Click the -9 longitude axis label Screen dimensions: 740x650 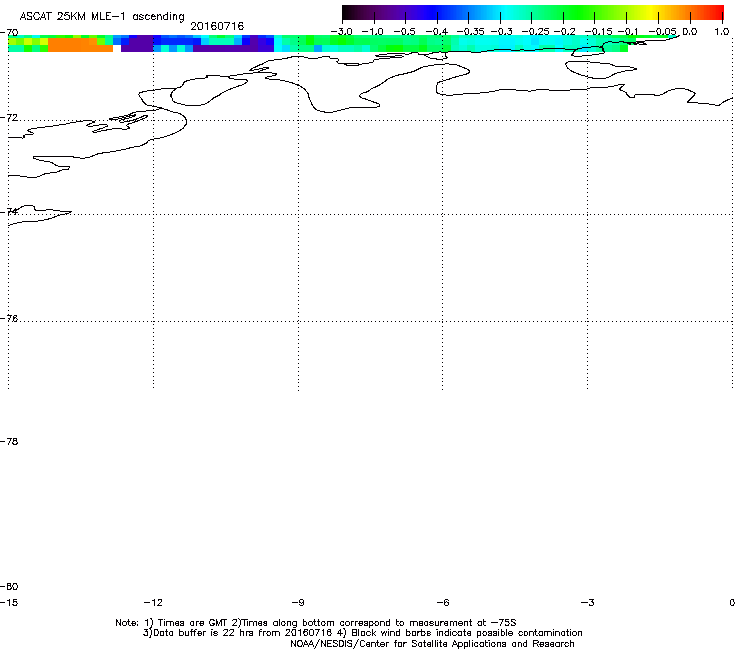coord(298,602)
